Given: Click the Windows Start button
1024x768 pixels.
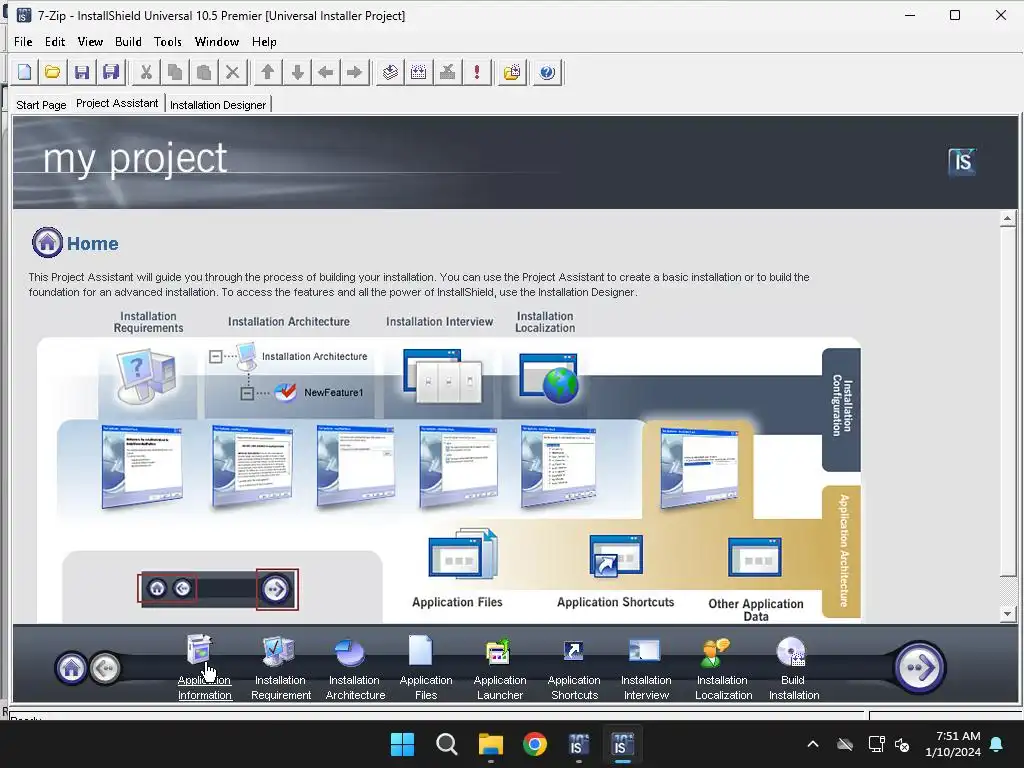Looking at the screenshot, I should (x=402, y=744).
